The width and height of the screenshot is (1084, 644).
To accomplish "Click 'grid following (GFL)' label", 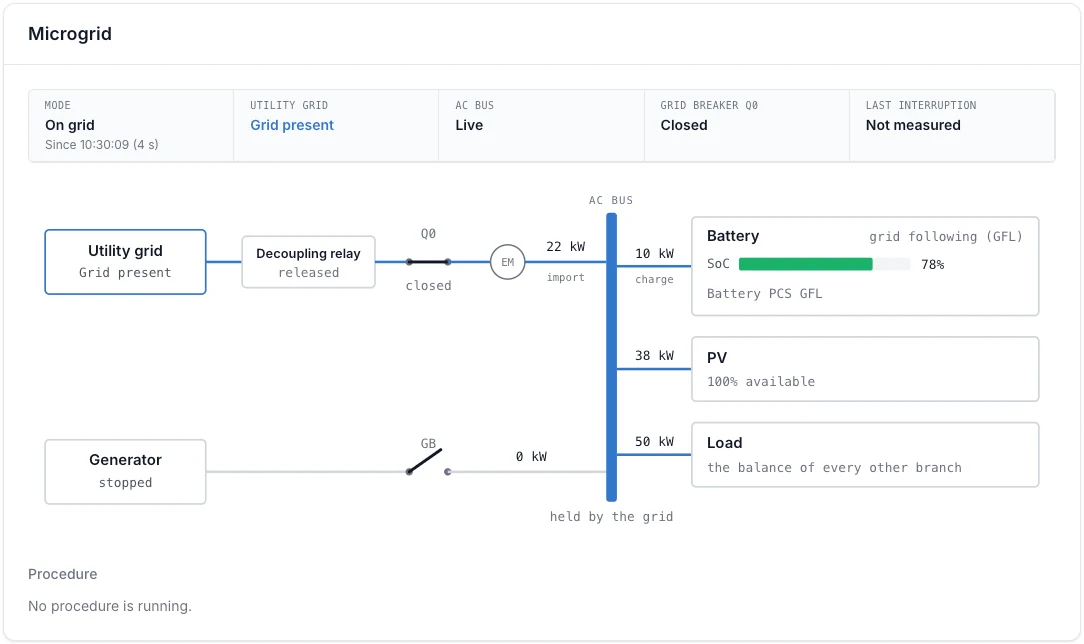I will (x=946, y=236).
